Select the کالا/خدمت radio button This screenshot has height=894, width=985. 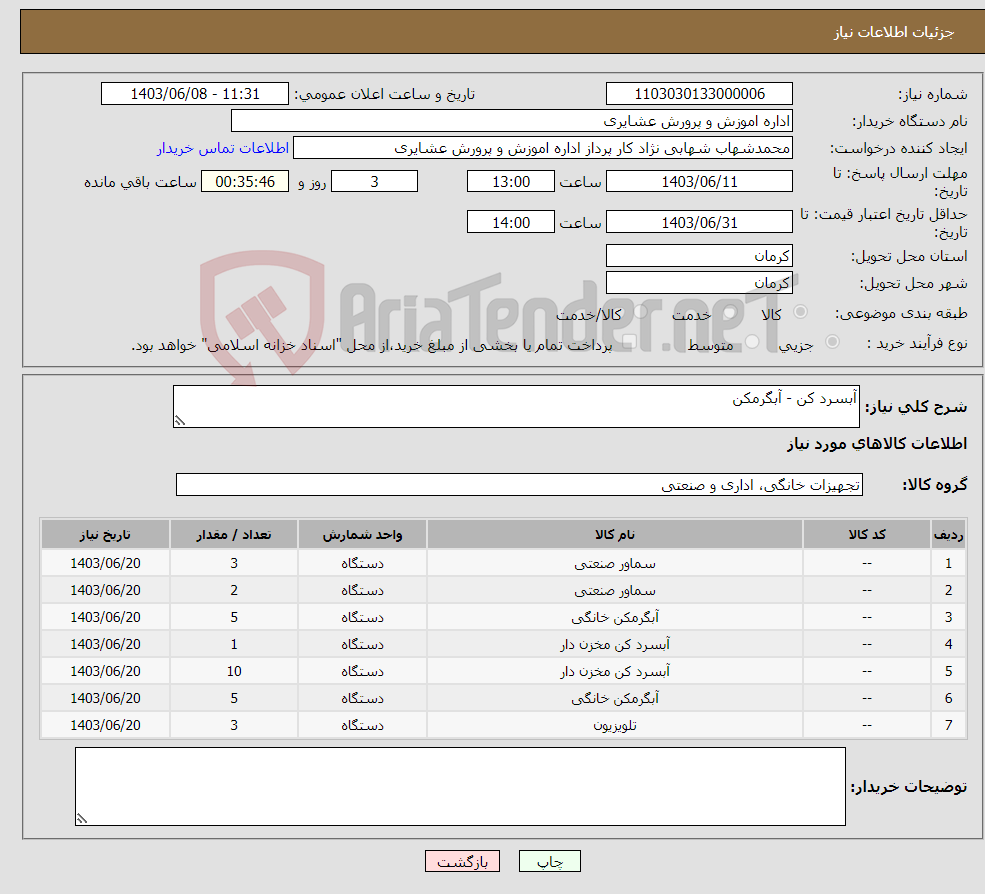click(x=640, y=312)
